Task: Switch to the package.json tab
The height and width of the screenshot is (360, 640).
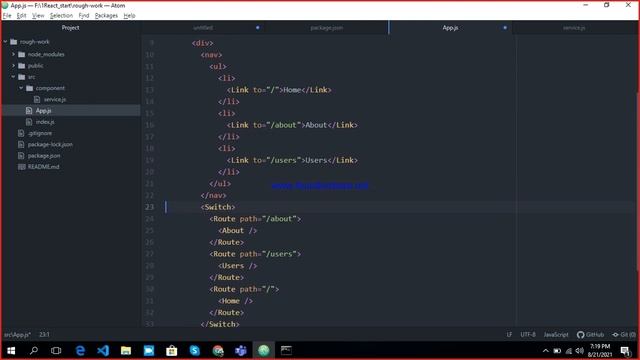Action: point(327,28)
